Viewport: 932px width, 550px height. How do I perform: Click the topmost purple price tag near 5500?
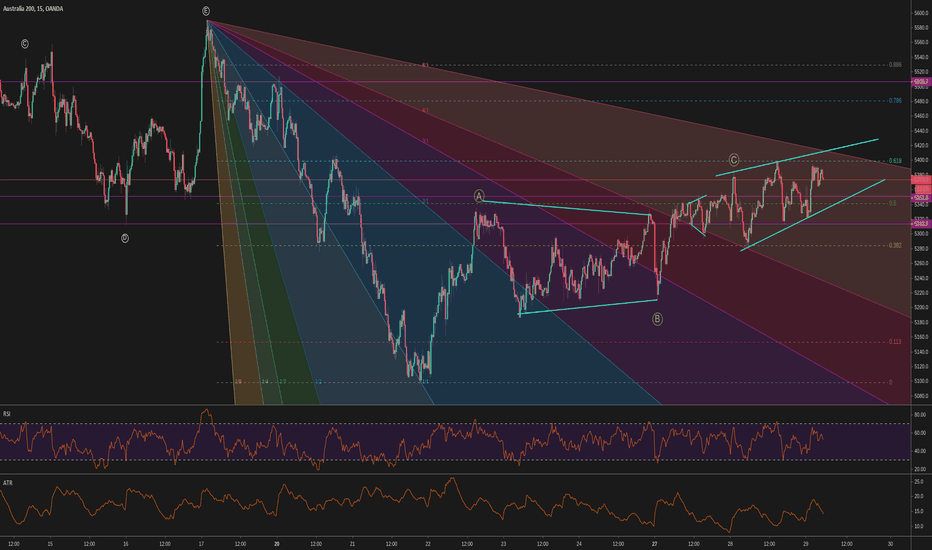921,81
